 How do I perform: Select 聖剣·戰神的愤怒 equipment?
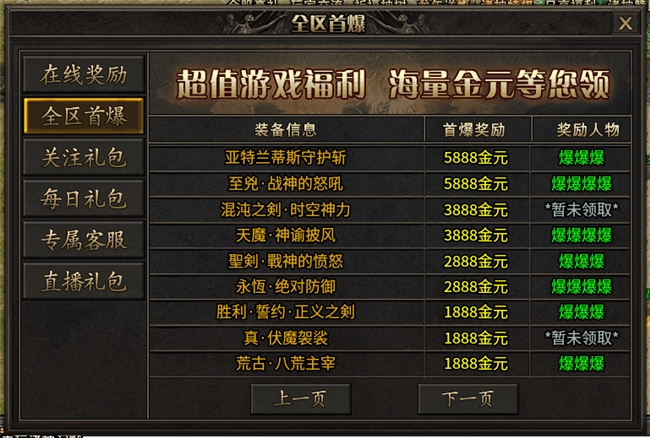[x=286, y=261]
